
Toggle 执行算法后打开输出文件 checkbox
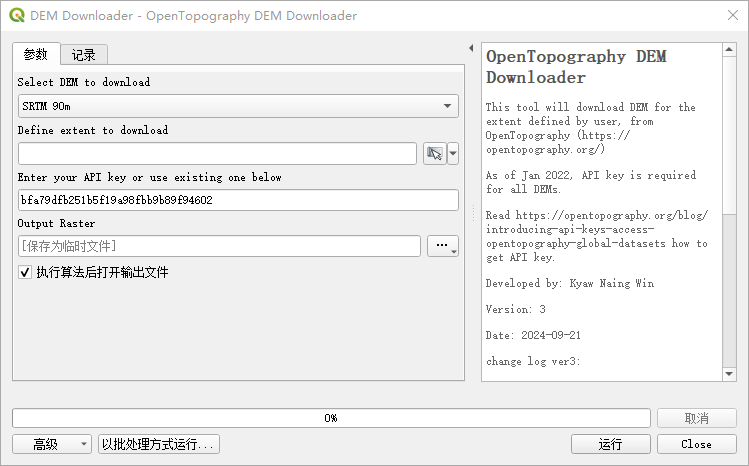(25, 272)
